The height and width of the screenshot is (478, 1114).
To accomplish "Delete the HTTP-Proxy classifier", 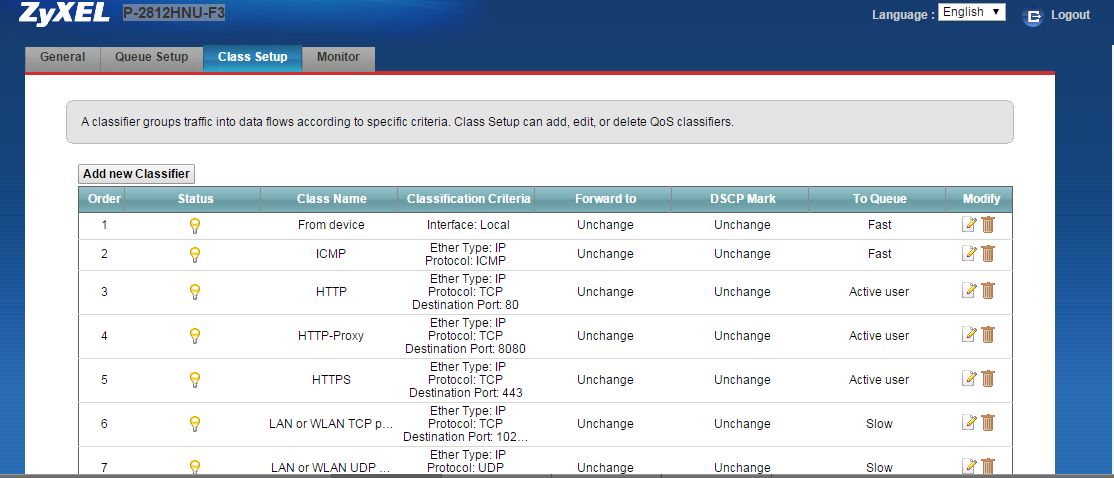I will pyautogui.click(x=988, y=335).
